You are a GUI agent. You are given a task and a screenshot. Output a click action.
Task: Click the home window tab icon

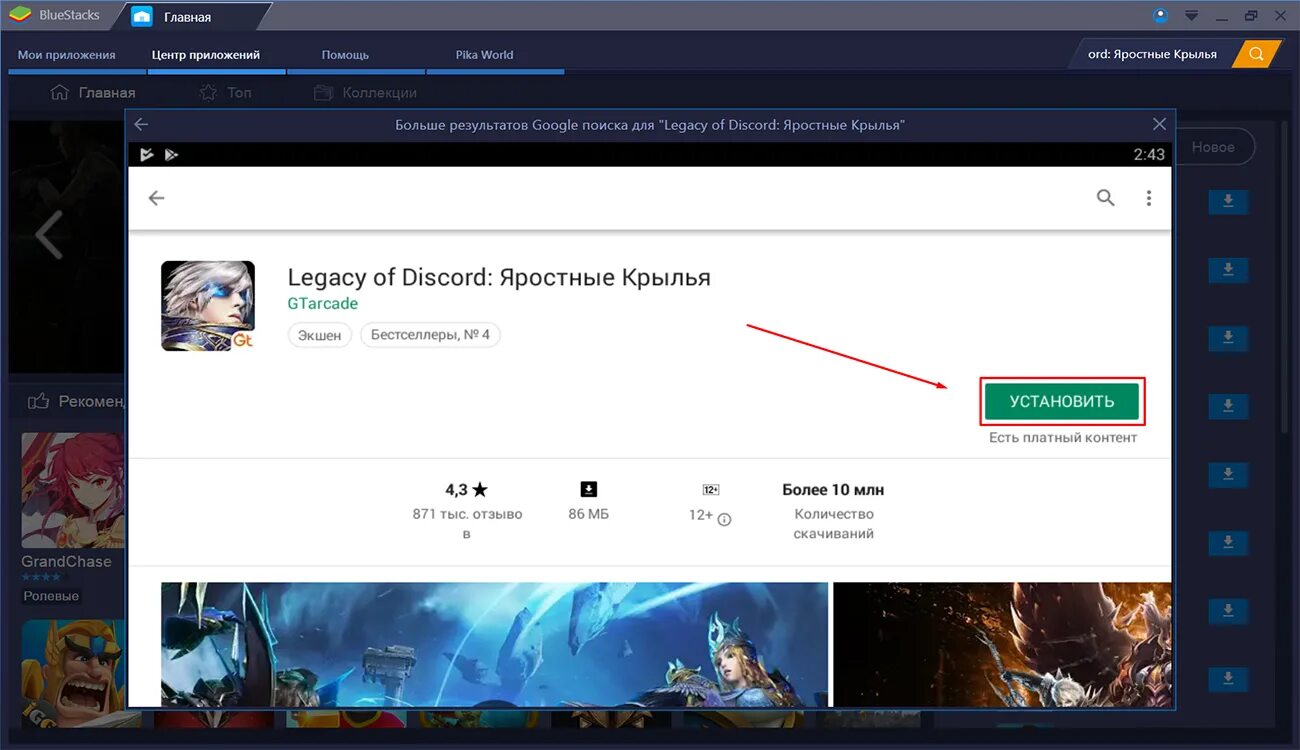click(x=142, y=17)
